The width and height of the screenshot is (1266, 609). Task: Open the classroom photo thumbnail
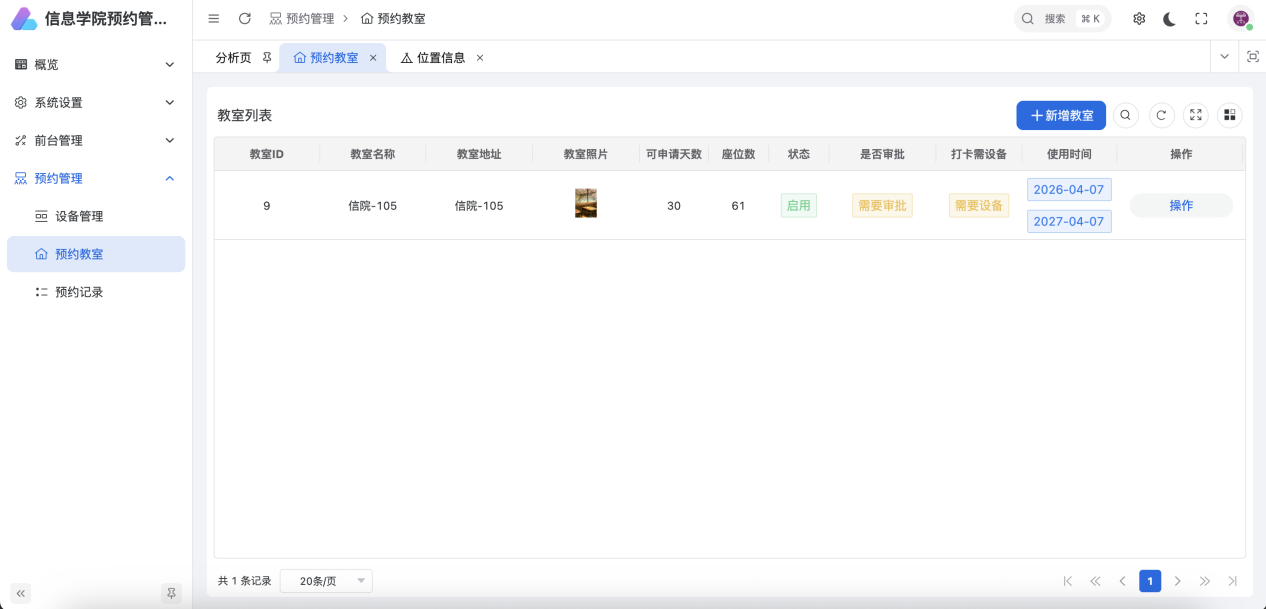pos(585,204)
